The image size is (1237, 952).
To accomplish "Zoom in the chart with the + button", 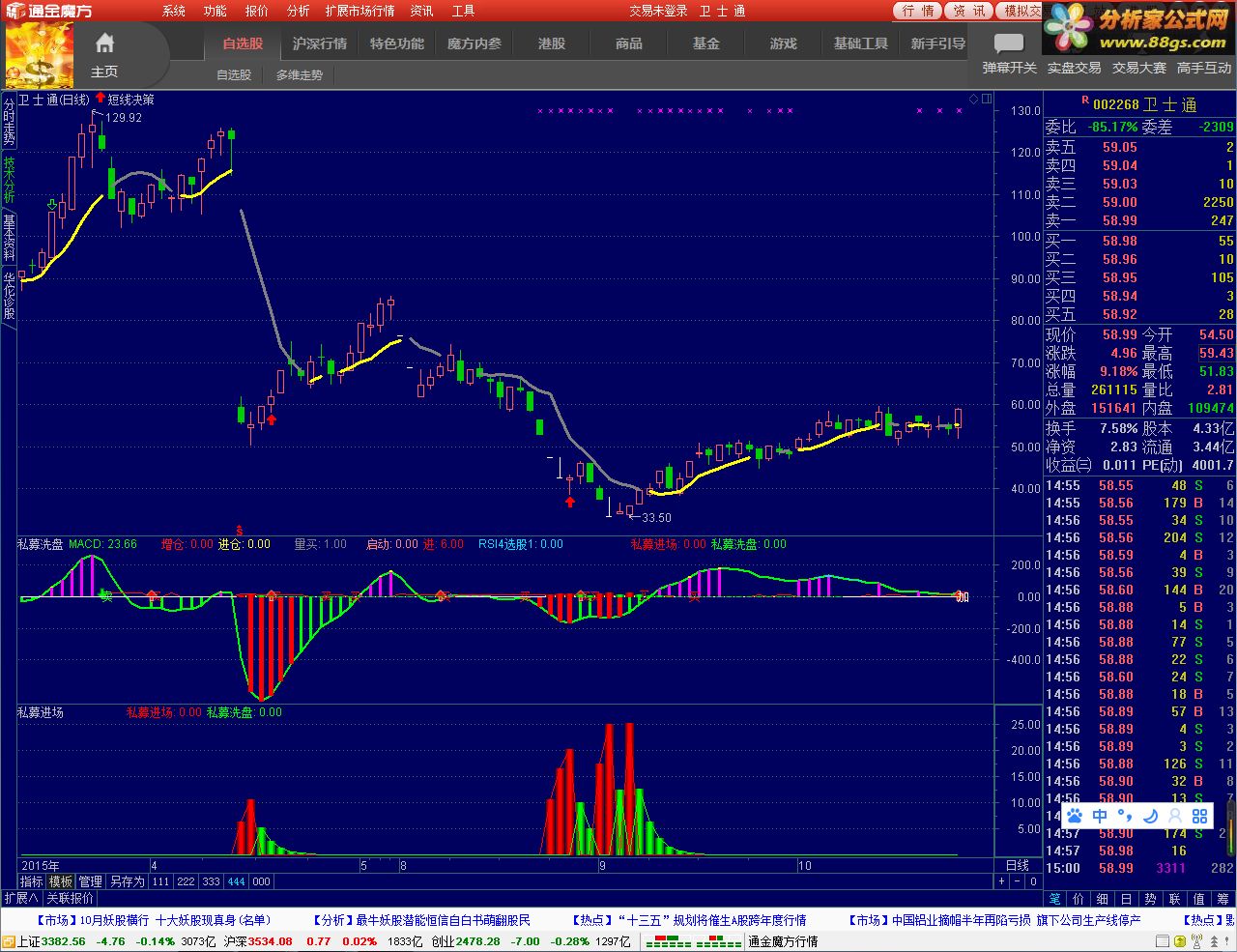I will pos(1002,881).
